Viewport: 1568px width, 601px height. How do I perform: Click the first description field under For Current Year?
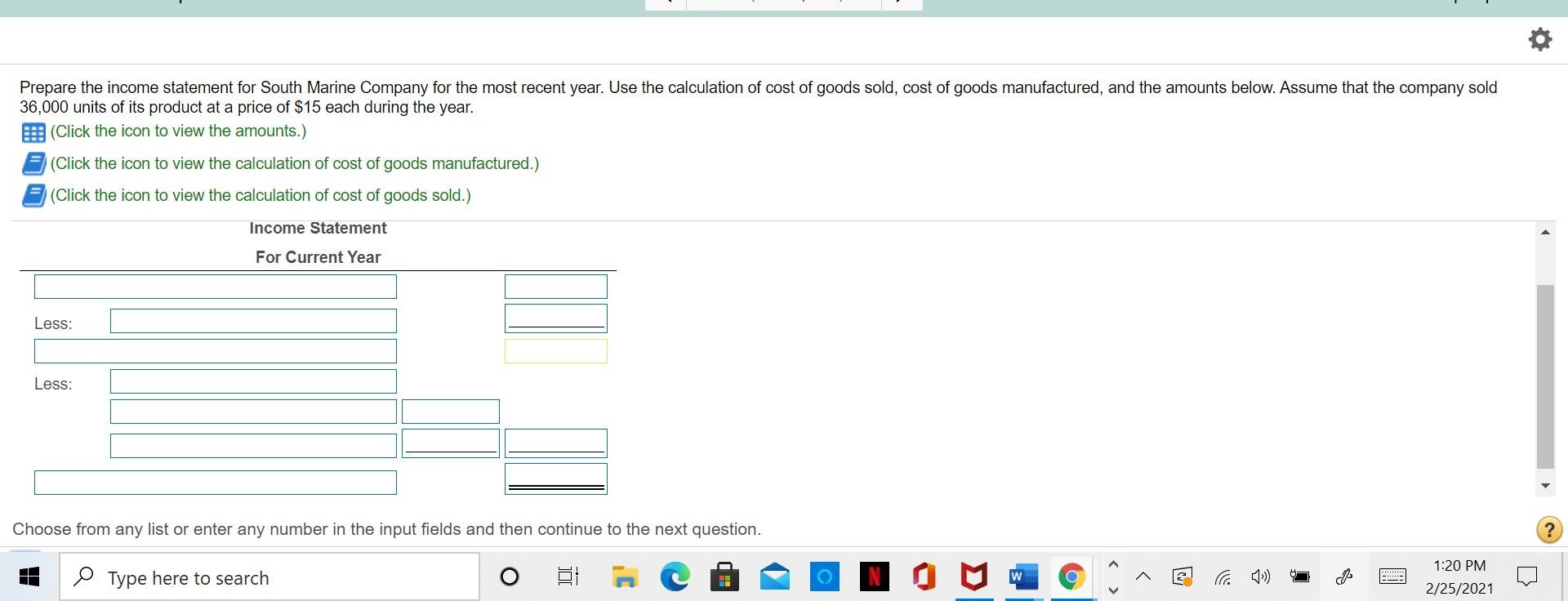tap(216, 287)
